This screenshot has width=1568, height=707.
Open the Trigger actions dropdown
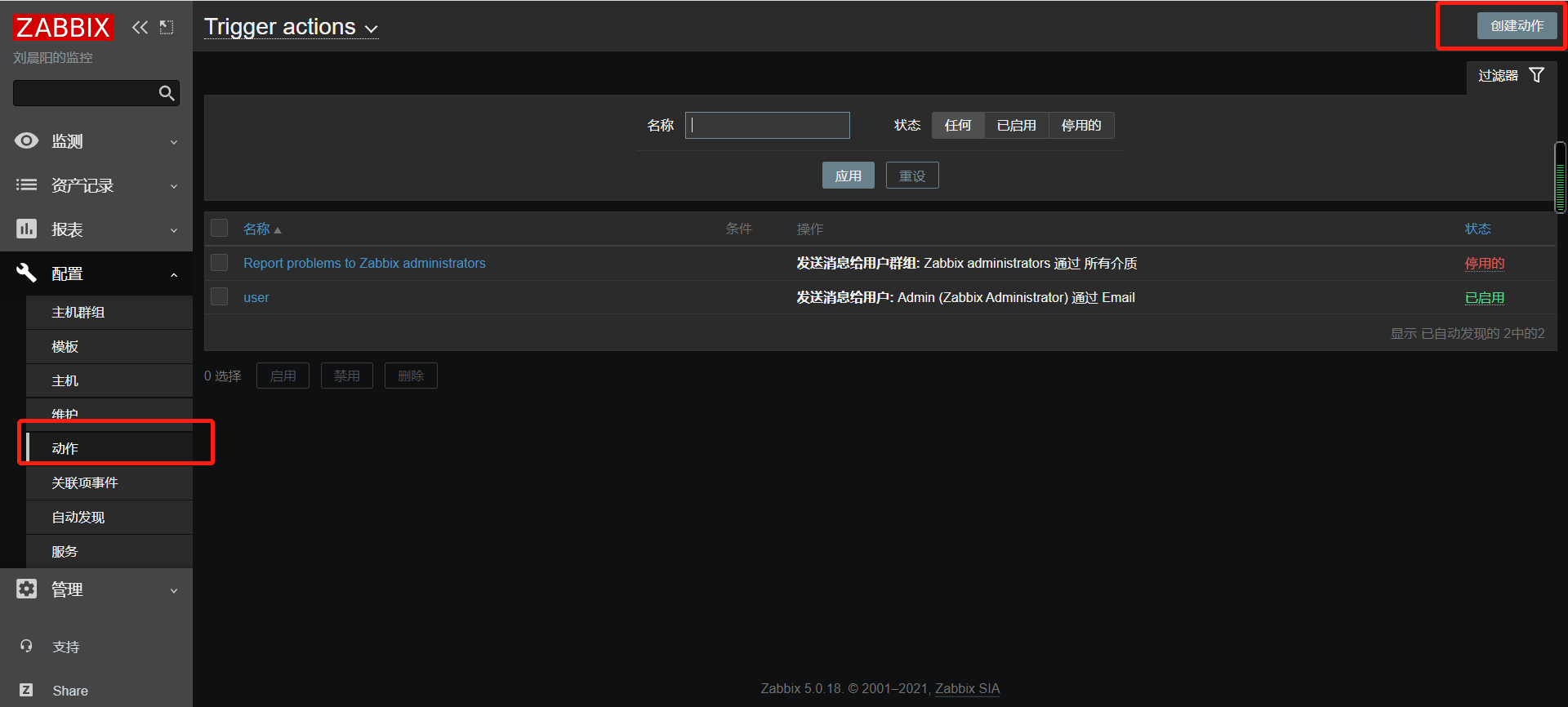(x=291, y=27)
